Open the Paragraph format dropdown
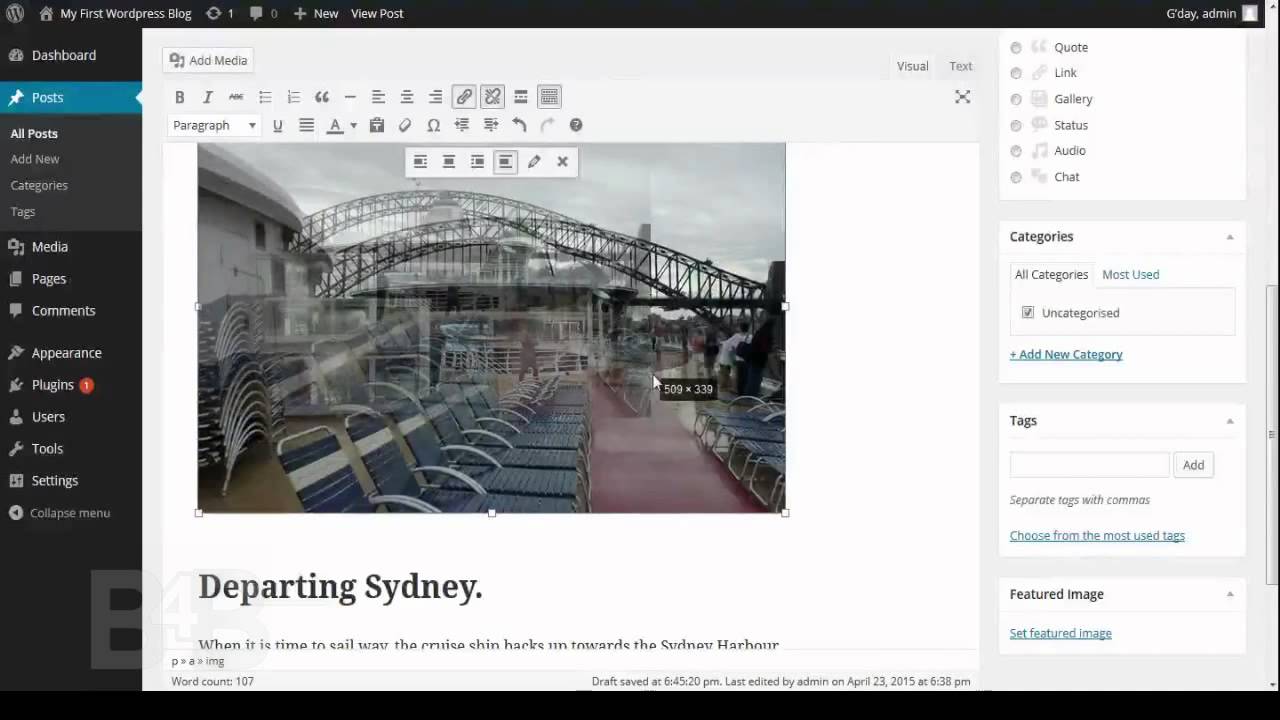The width and height of the screenshot is (1280, 720). (214, 125)
